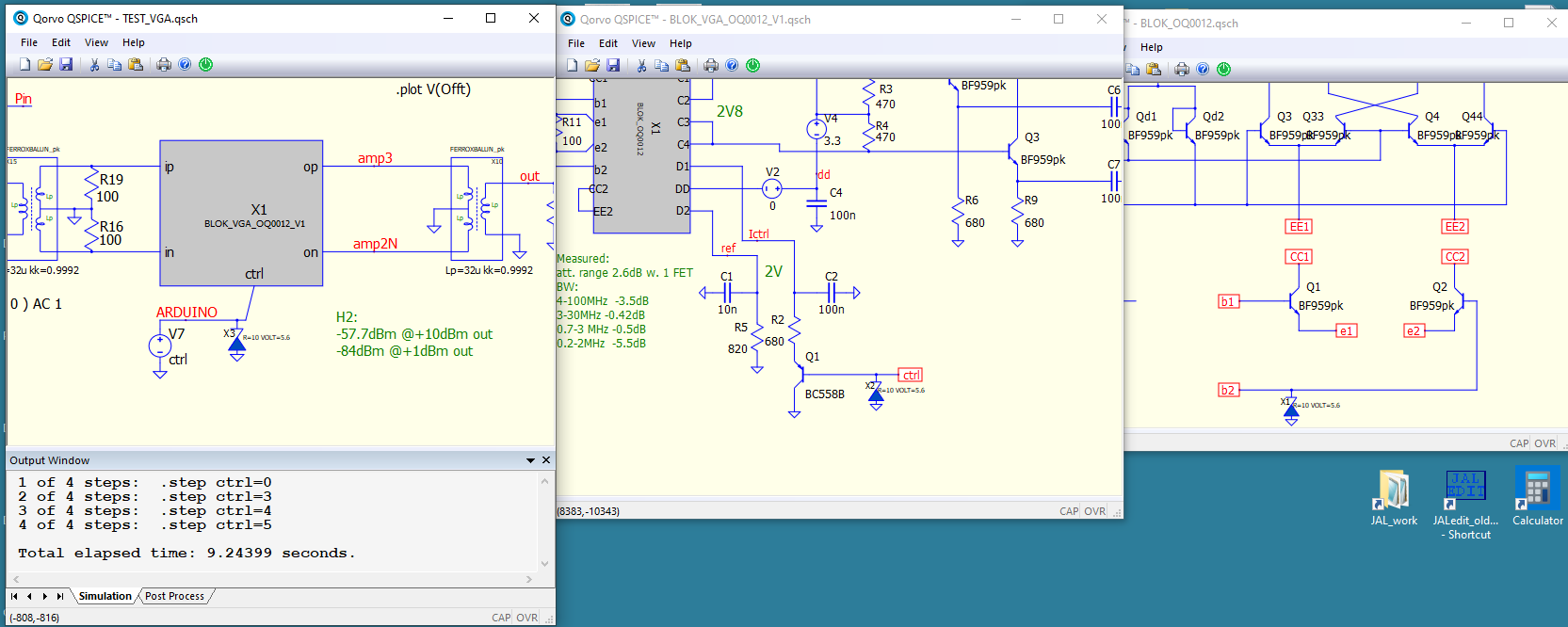The height and width of the screenshot is (627, 1568).
Task: Select the X1 BLOK_VGA_OQ0012_V1 block in TEST_VGA
Action: (241, 214)
